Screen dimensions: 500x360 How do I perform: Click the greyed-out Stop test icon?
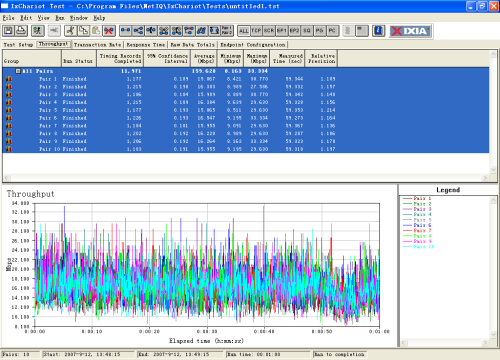point(54,31)
